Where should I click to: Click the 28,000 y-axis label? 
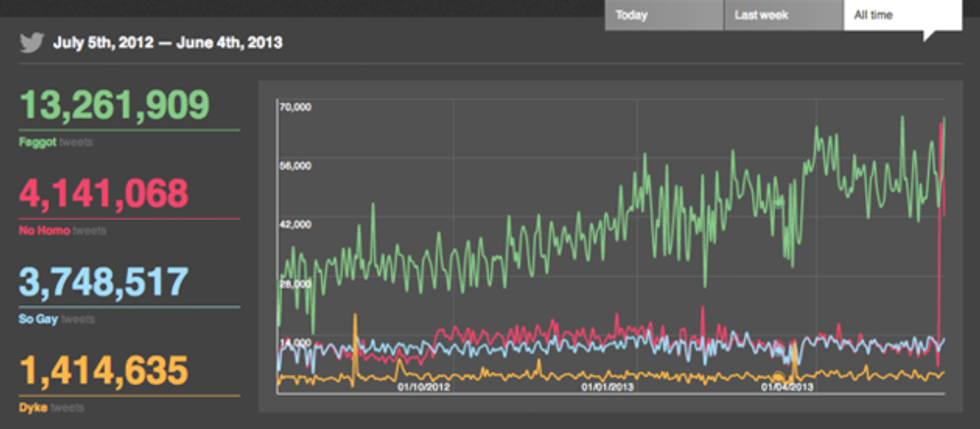point(296,283)
